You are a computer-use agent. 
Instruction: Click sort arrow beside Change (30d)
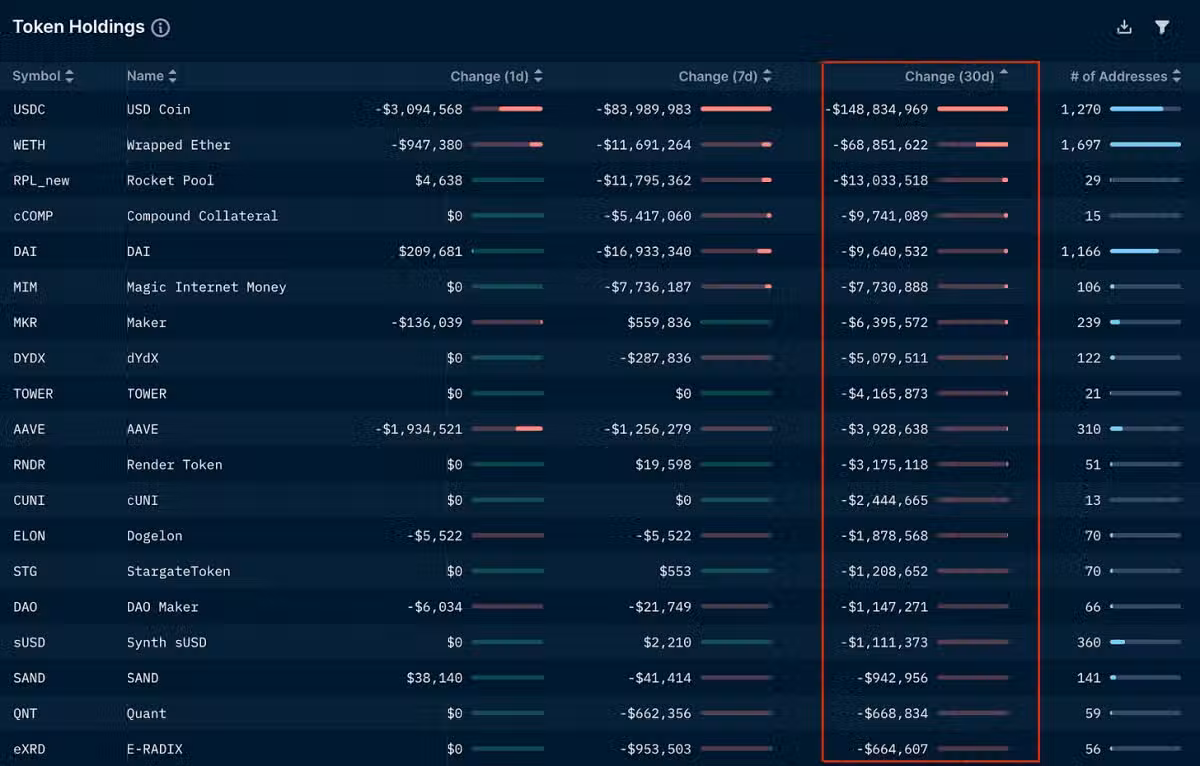pyautogui.click(x=1004, y=75)
